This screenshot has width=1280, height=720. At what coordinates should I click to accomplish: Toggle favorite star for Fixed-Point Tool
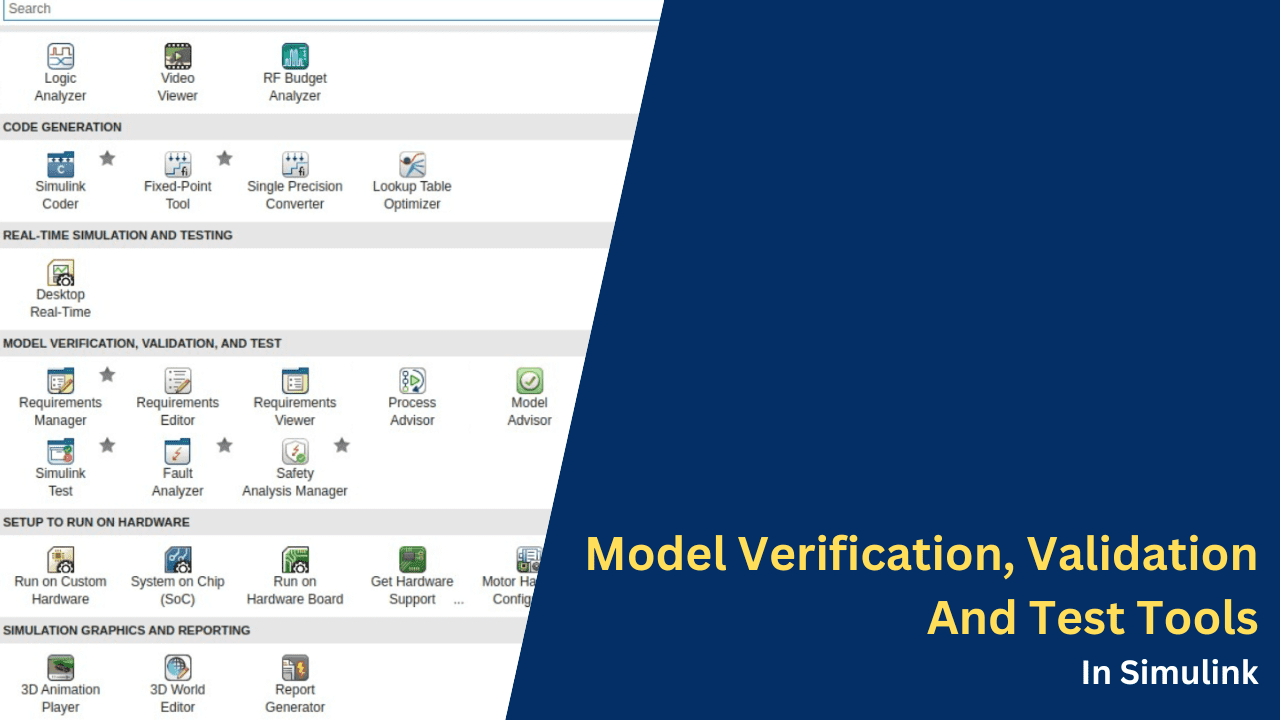[224, 158]
